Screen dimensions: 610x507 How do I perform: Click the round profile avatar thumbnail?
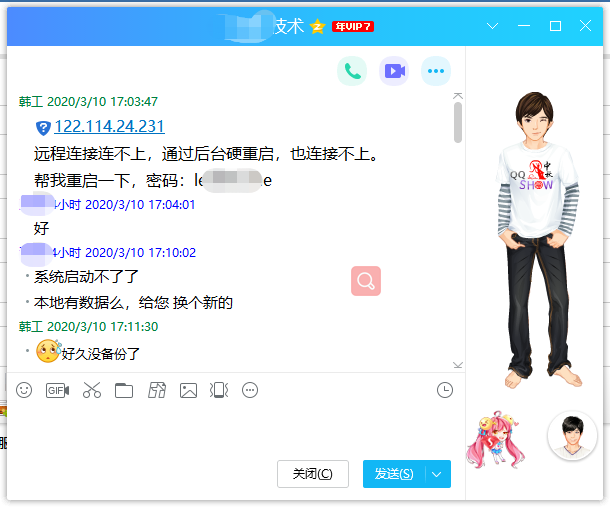click(x=572, y=435)
